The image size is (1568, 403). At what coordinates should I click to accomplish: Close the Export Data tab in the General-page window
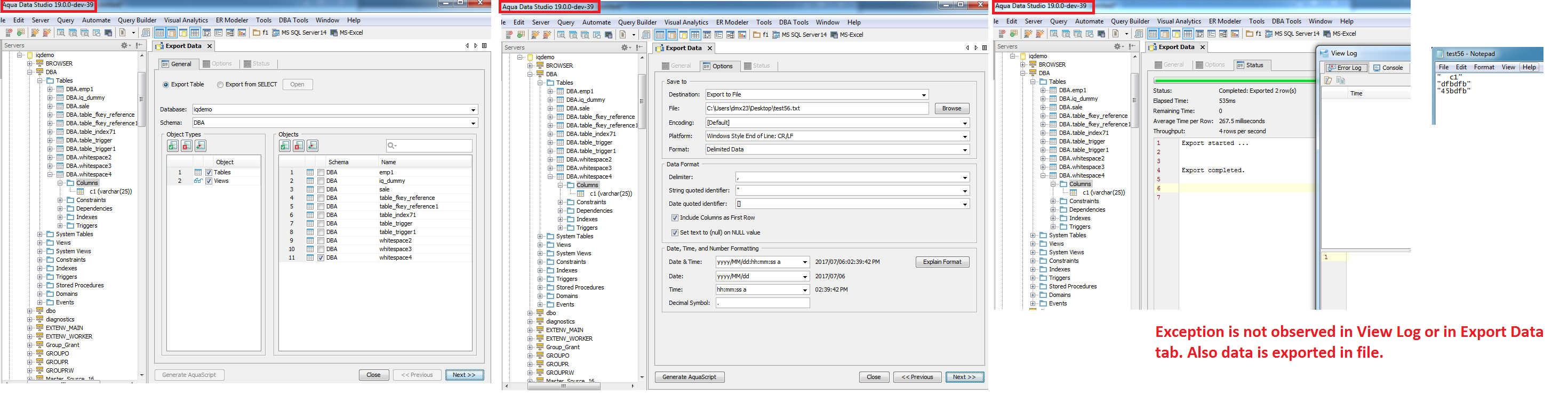pos(210,46)
